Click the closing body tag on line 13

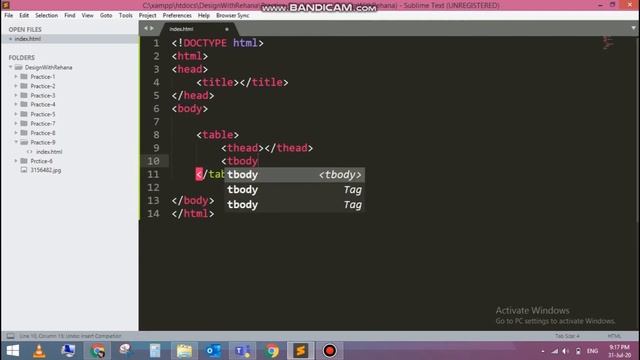pos(193,200)
